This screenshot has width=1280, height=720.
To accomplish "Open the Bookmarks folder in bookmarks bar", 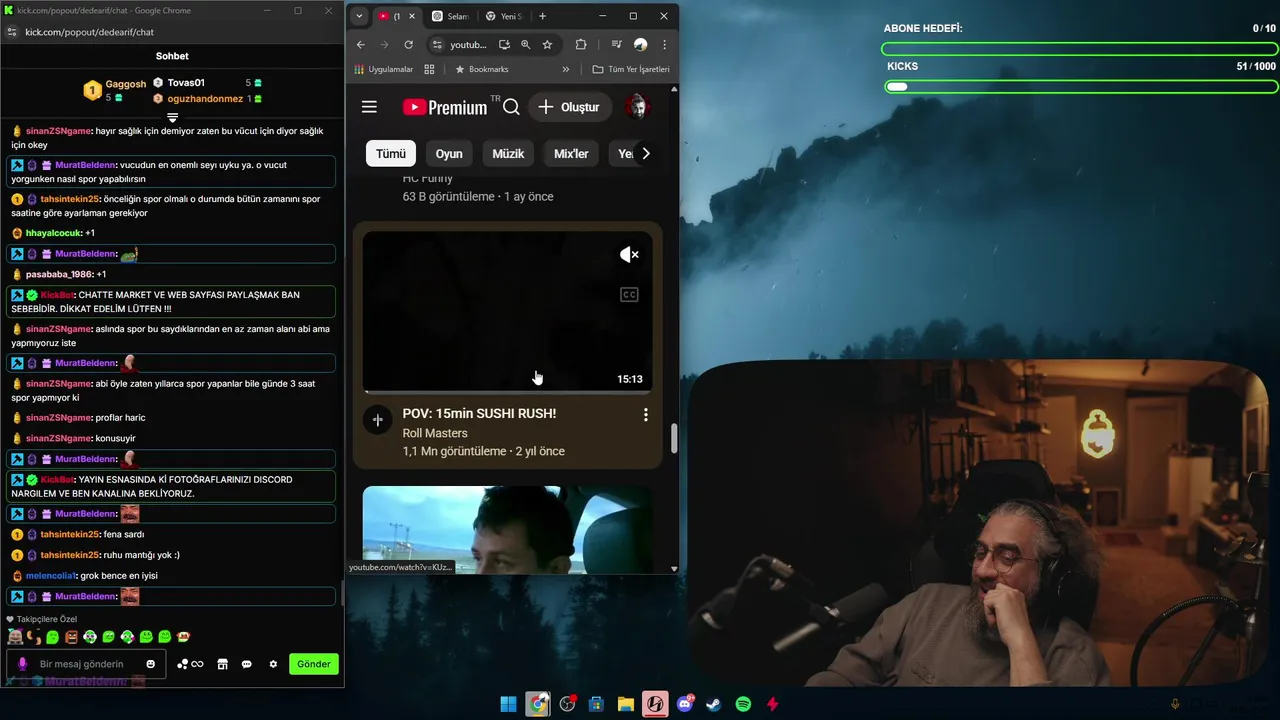I will [482, 69].
